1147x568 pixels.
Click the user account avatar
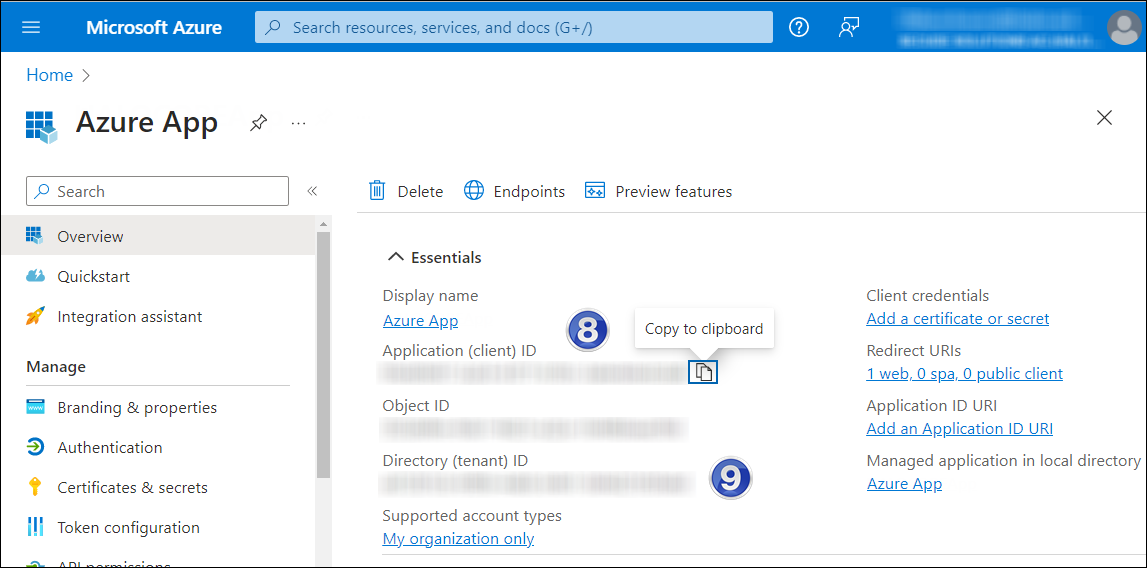tap(1123, 27)
